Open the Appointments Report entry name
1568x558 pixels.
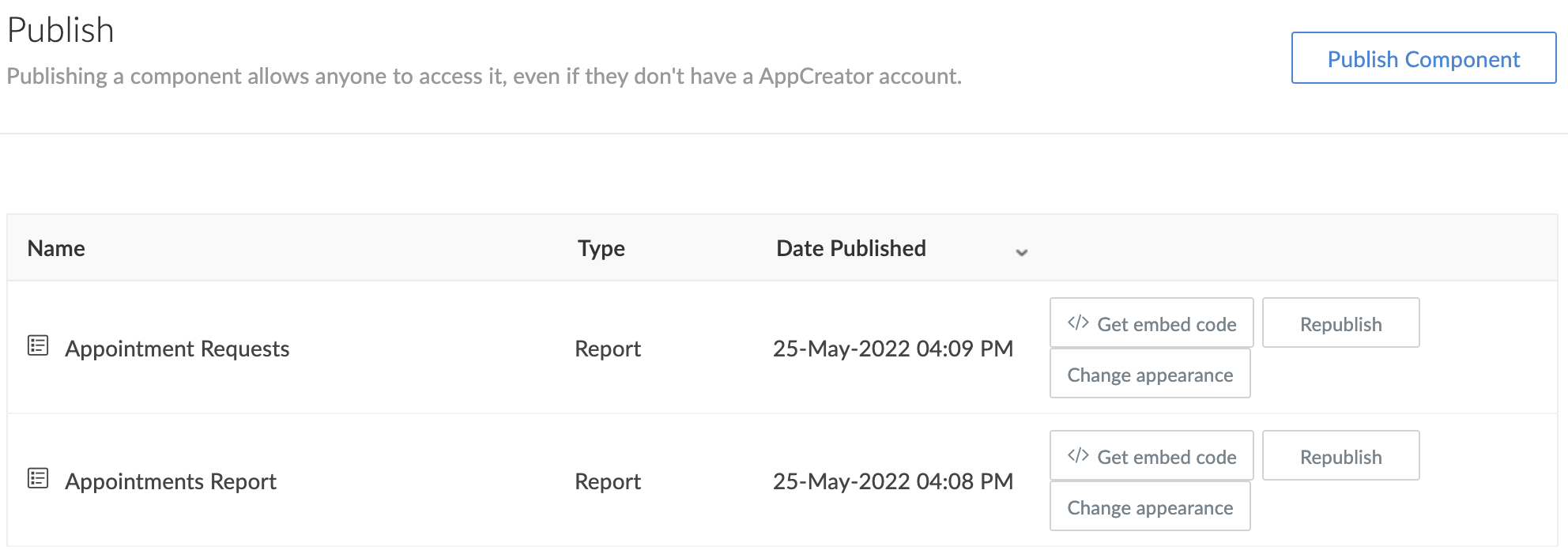(x=171, y=481)
